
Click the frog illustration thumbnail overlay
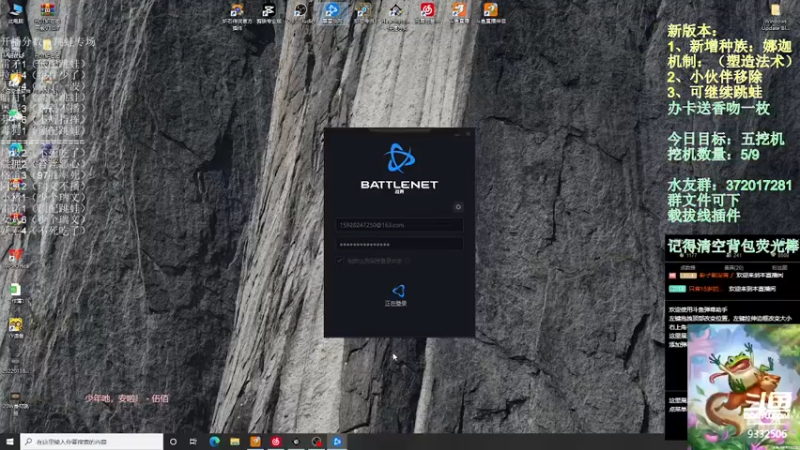tap(743, 387)
